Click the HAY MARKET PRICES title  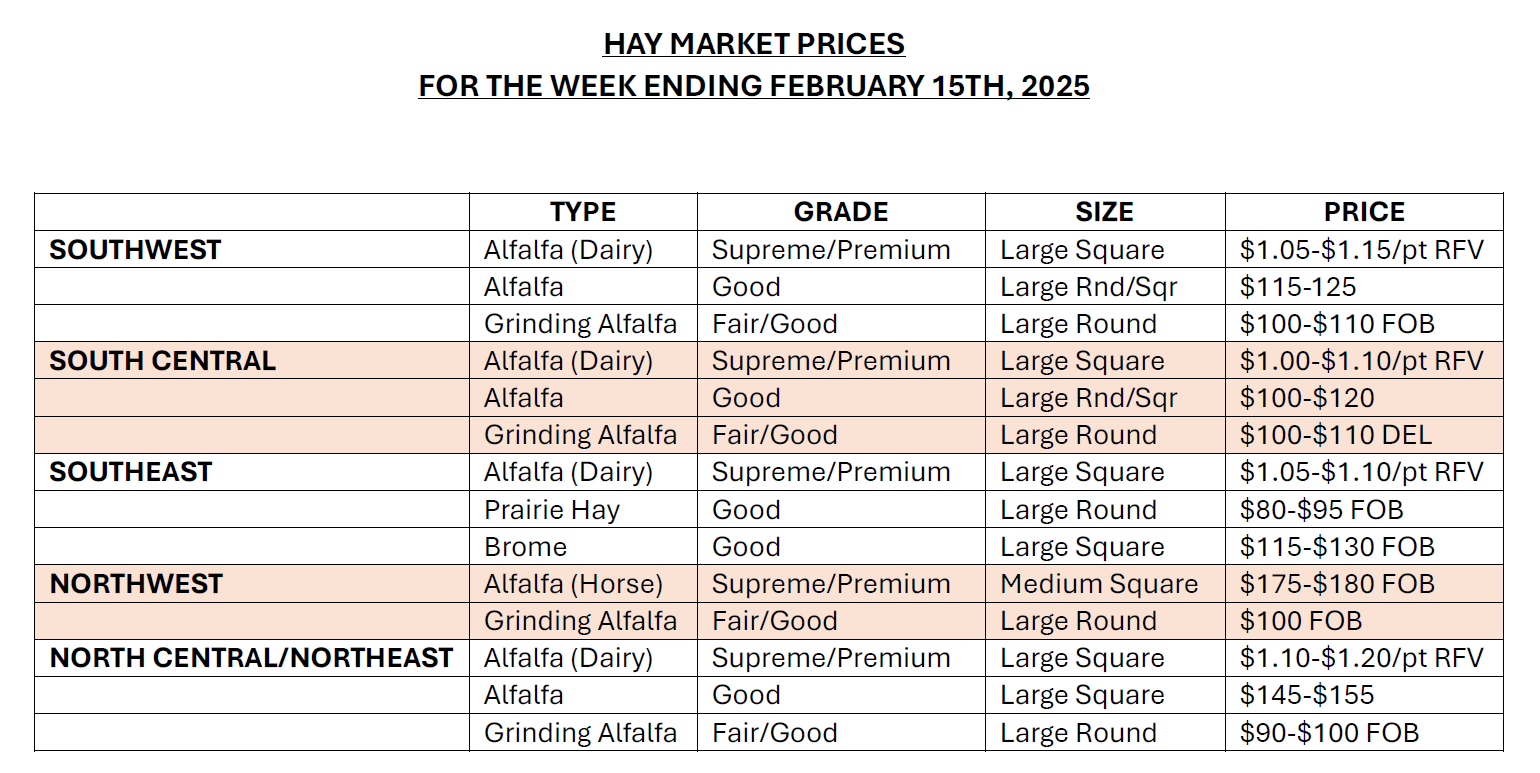pos(754,44)
